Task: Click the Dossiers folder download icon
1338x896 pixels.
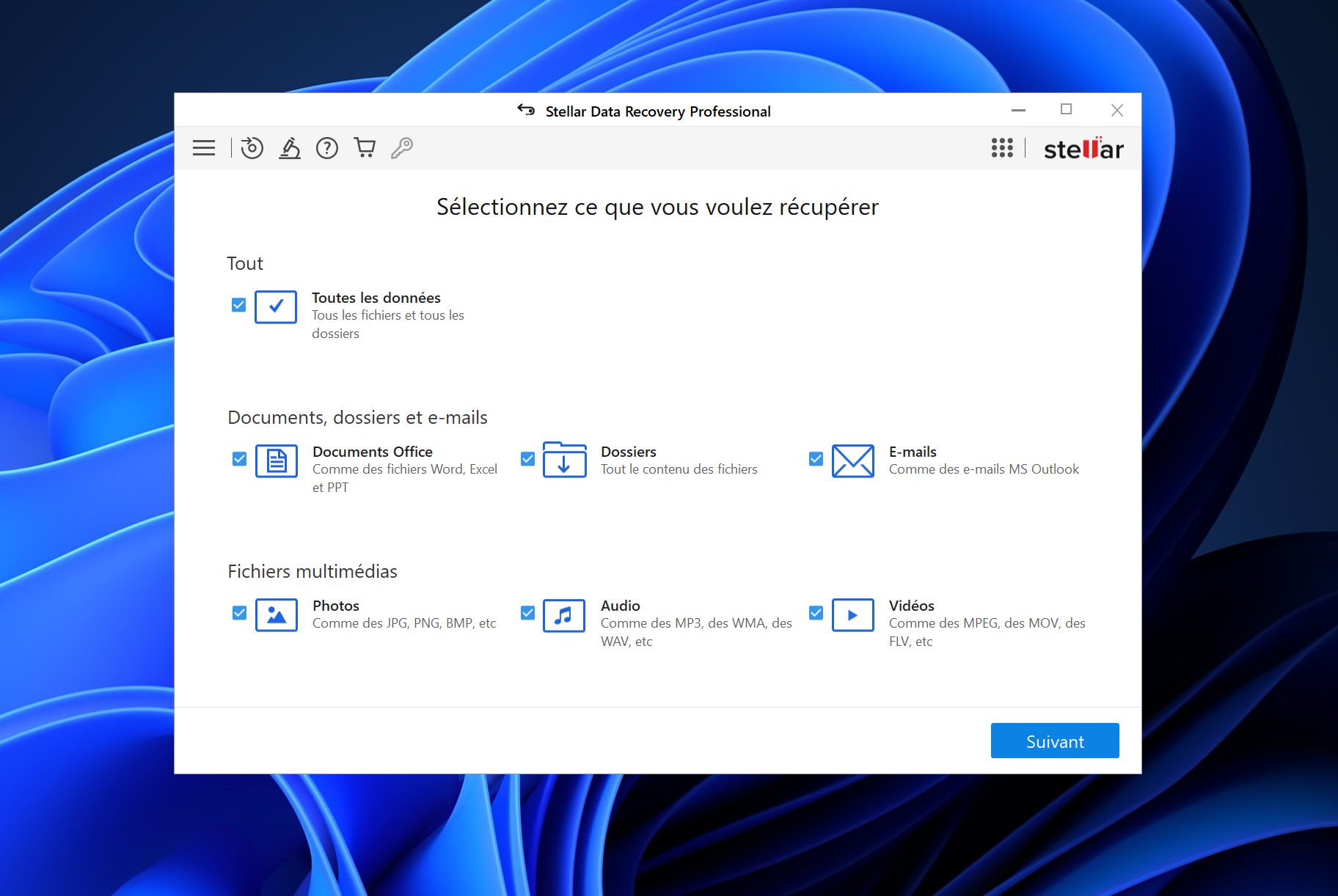Action: (564, 460)
